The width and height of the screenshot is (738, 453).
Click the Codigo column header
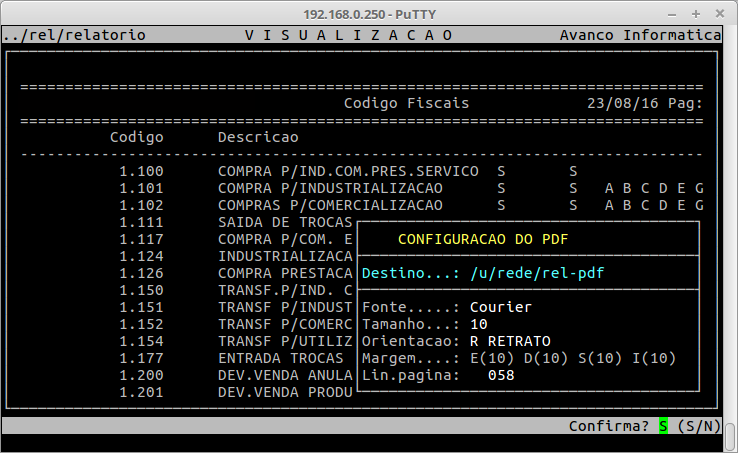tap(137, 137)
